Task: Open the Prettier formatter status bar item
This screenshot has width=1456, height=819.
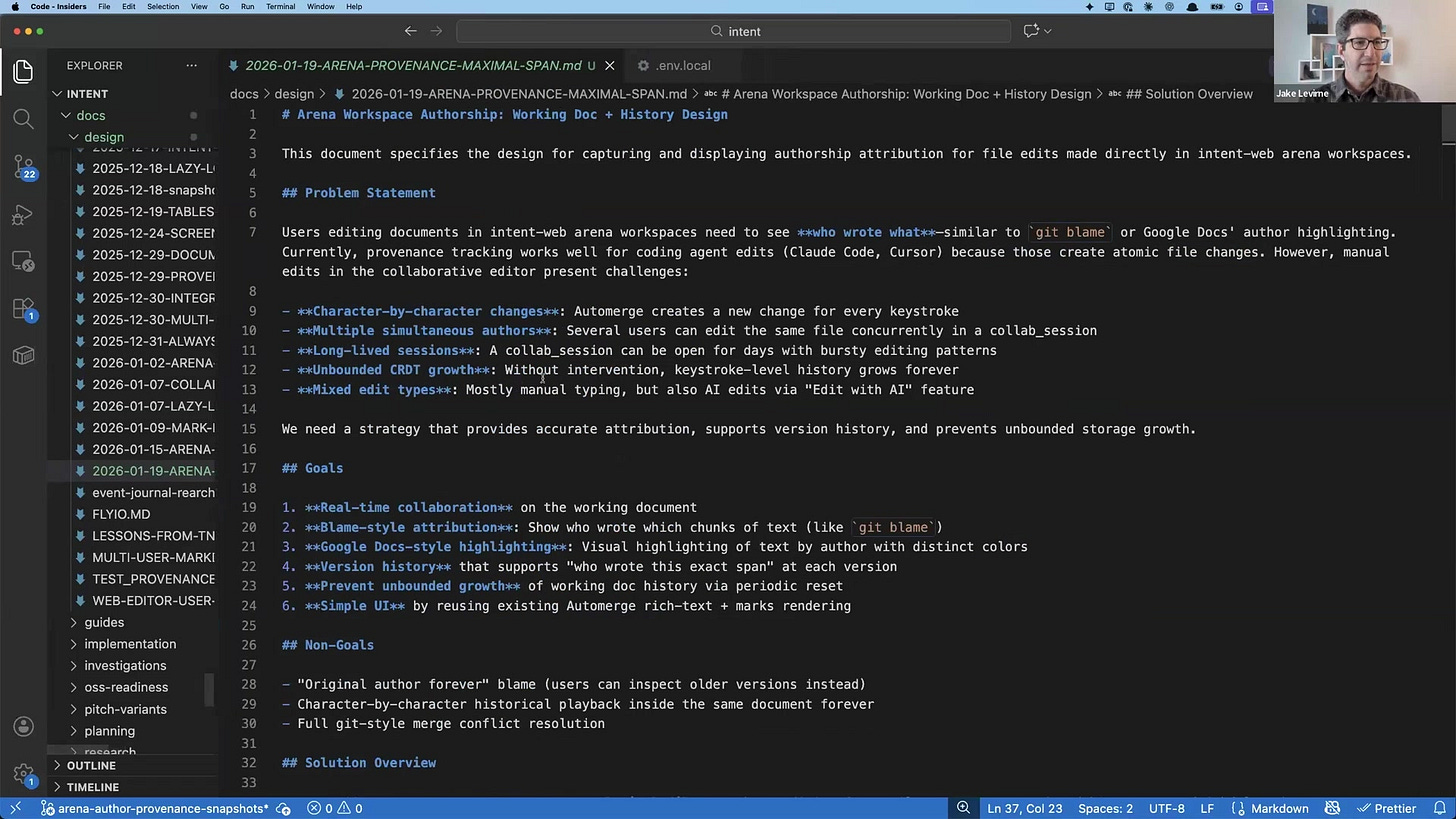Action: 1395,808
